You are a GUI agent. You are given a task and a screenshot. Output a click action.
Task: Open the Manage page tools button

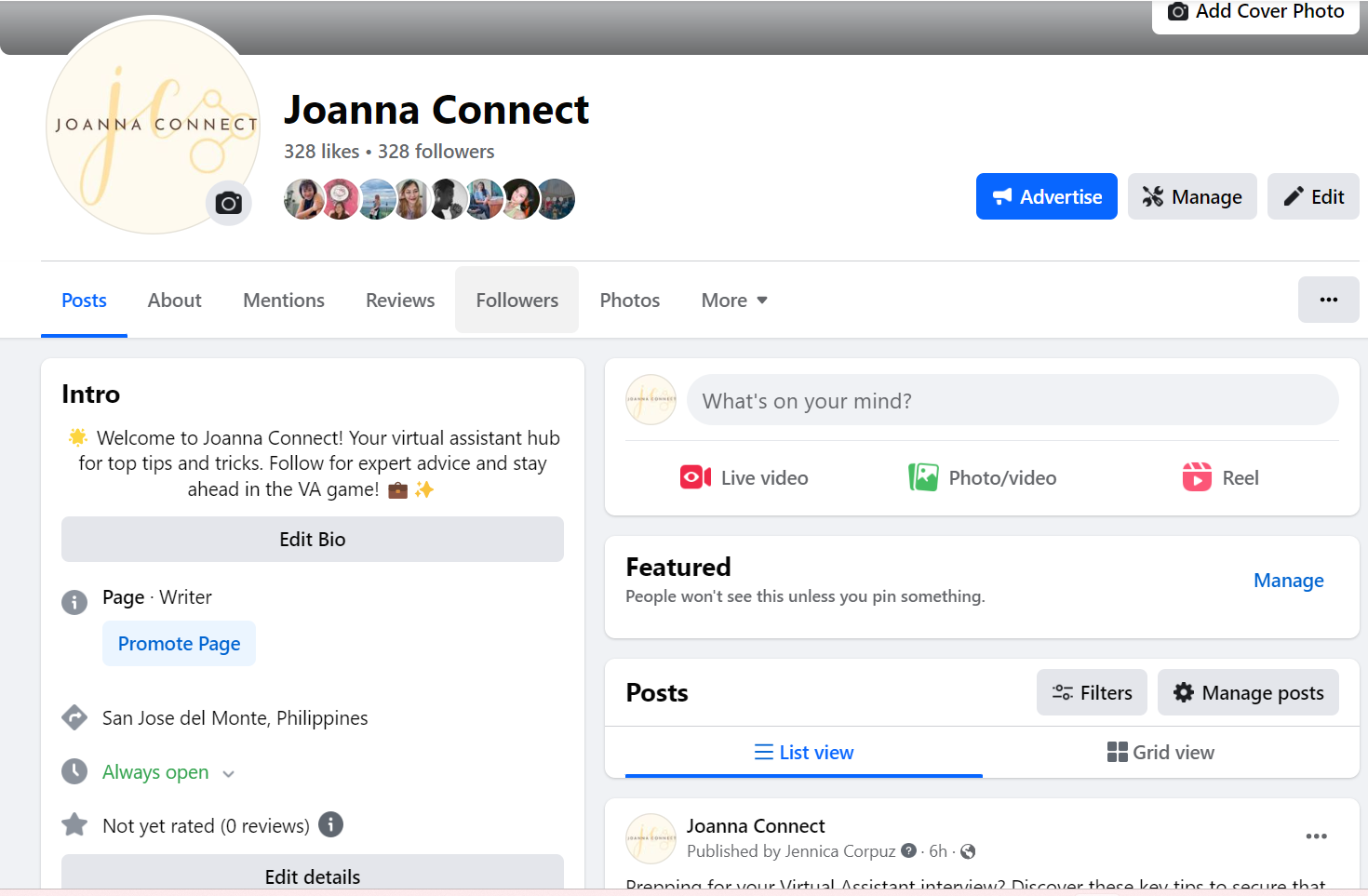click(1192, 196)
